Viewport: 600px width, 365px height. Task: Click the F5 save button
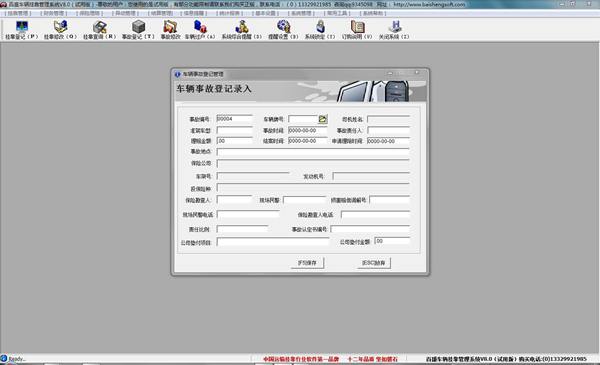[x=307, y=263]
